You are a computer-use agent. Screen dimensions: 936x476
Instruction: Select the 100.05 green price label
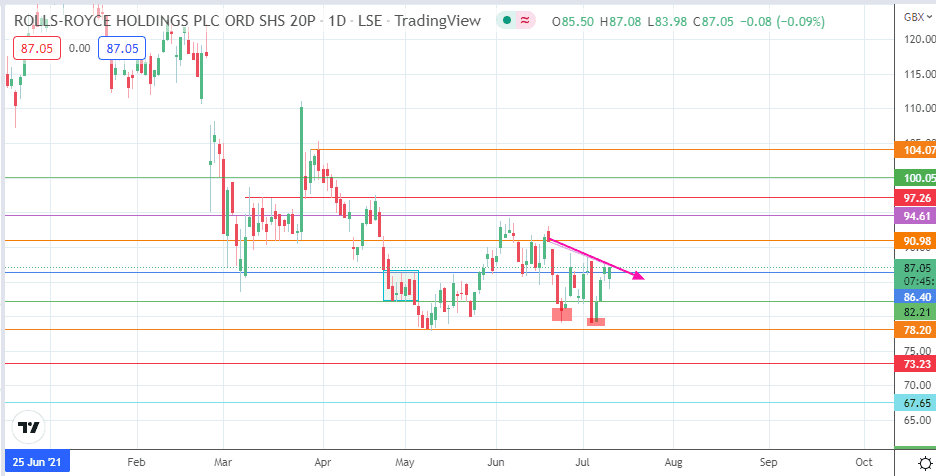pyautogui.click(x=915, y=177)
